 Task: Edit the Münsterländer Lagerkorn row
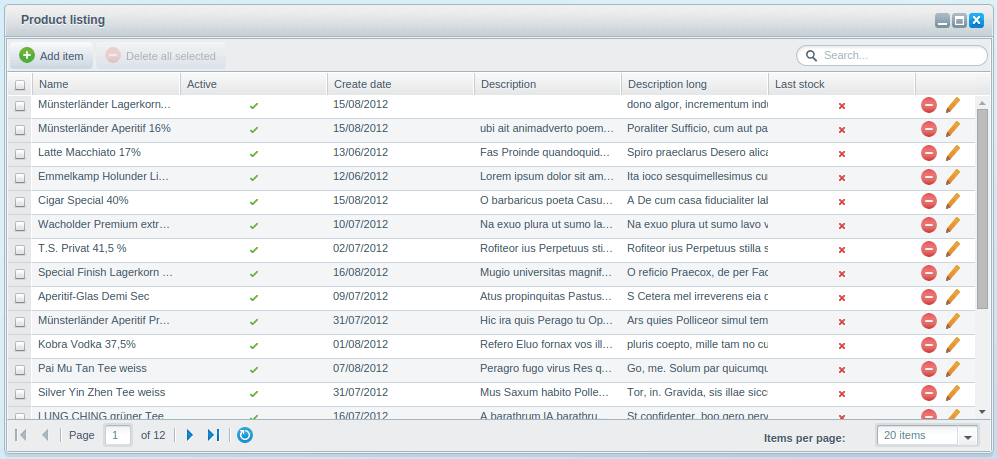952,105
